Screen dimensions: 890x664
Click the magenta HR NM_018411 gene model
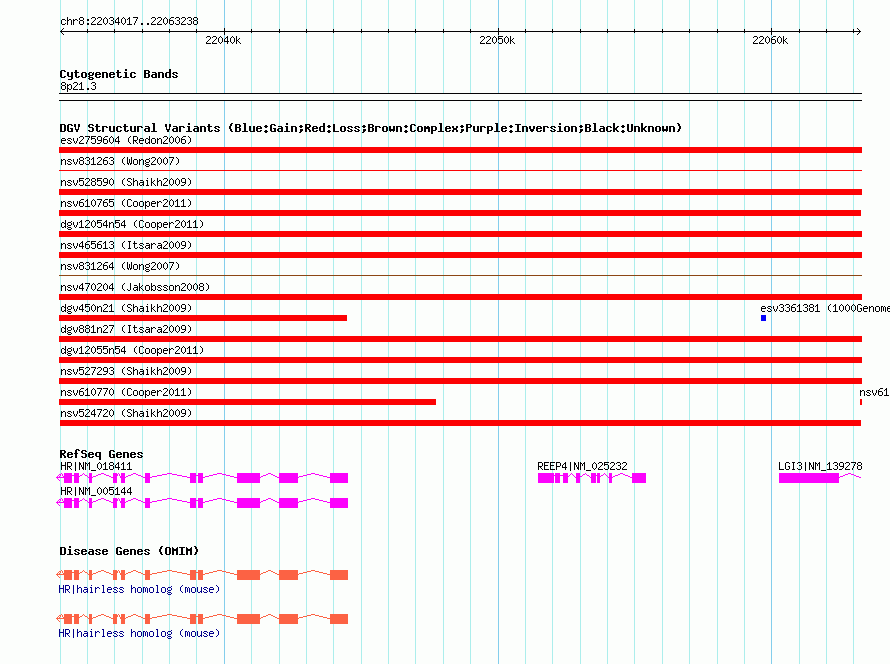203,478
